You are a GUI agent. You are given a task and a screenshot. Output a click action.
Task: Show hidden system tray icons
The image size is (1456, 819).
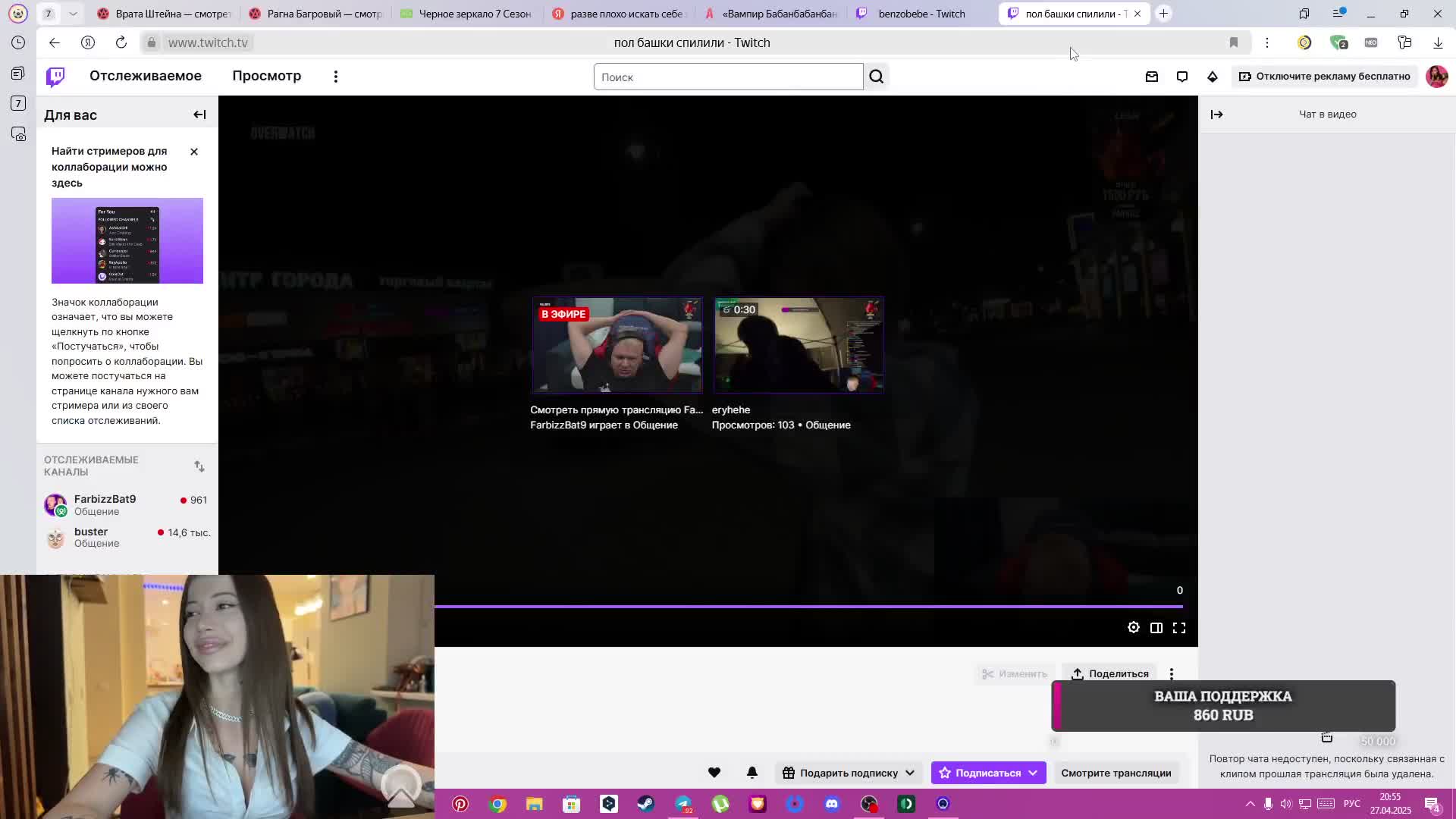(1250, 804)
